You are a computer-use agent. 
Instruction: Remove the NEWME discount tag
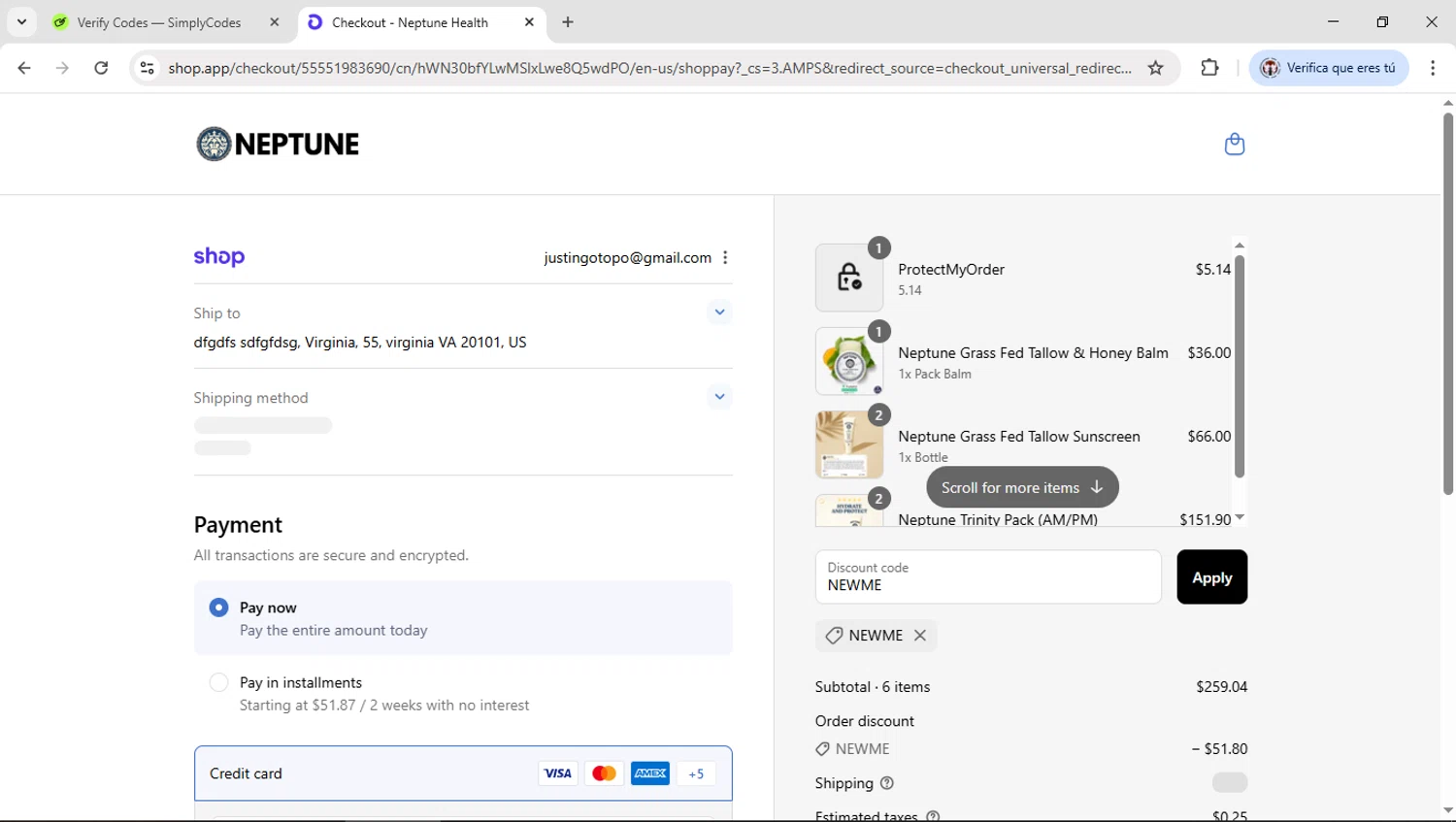(920, 635)
